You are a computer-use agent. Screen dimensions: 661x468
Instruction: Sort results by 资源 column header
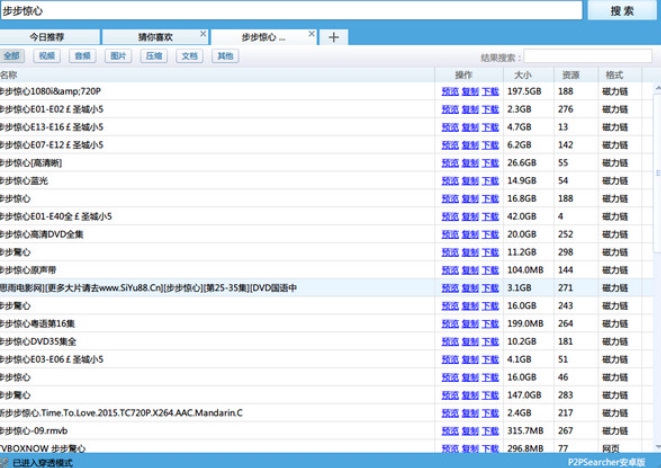click(571, 75)
